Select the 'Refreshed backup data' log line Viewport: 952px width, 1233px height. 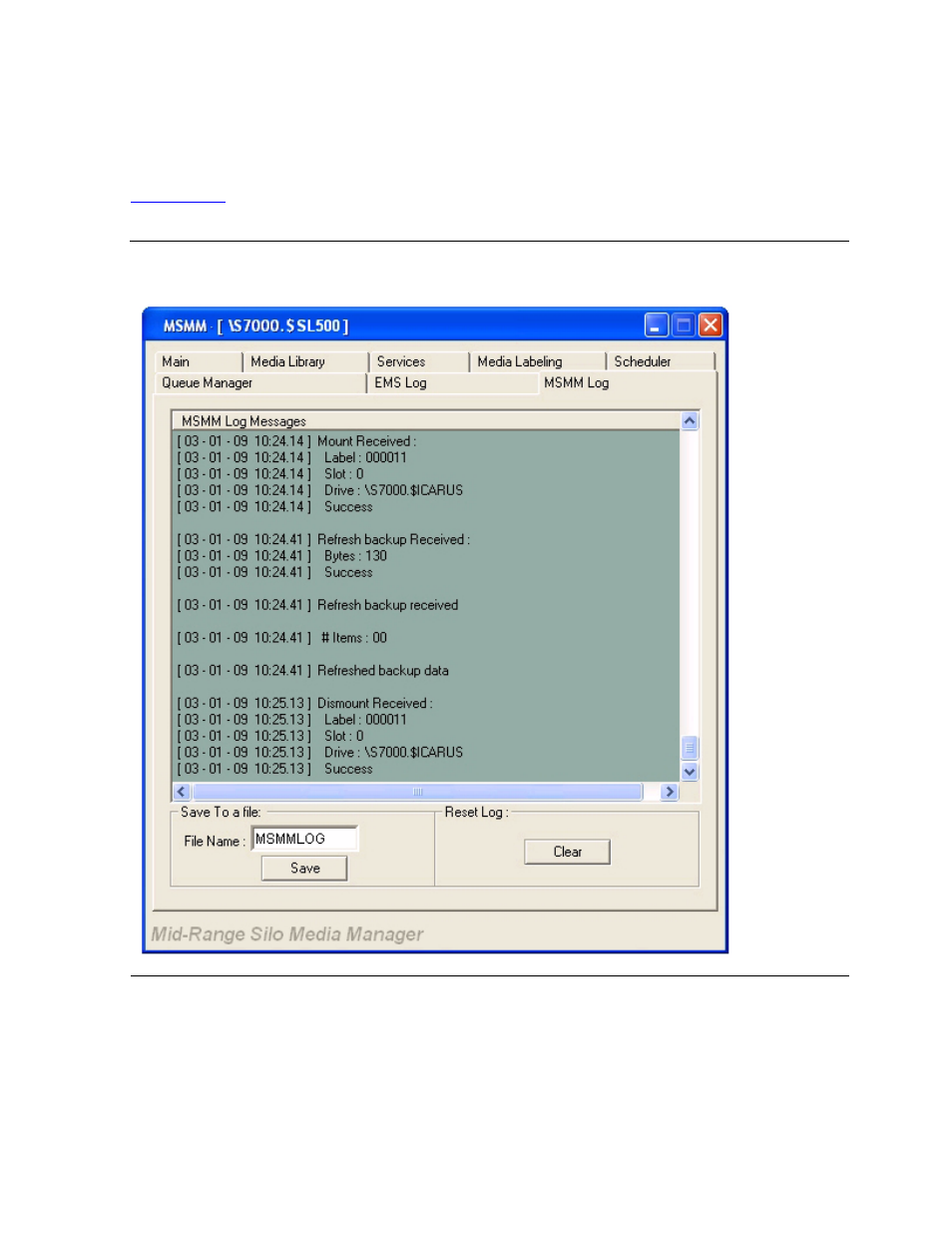click(312, 671)
